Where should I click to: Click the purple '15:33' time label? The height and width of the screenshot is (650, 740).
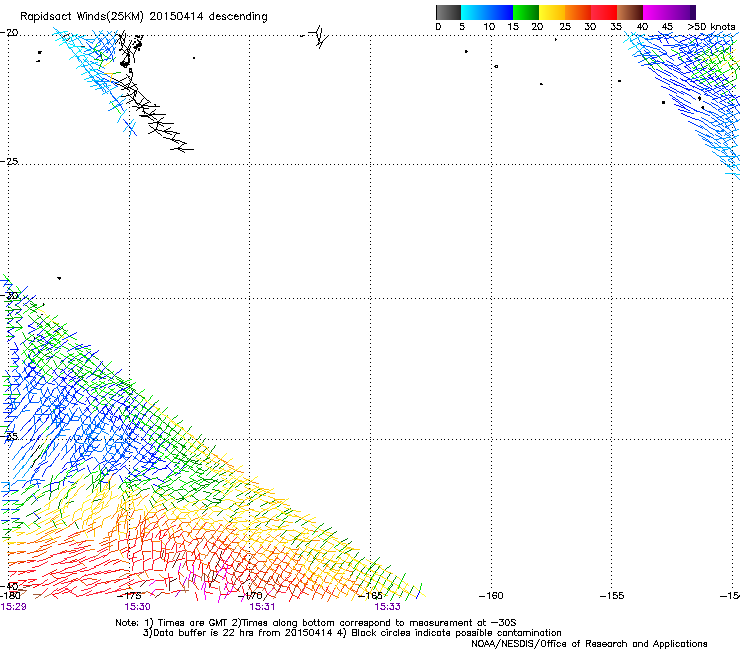tap(387, 607)
